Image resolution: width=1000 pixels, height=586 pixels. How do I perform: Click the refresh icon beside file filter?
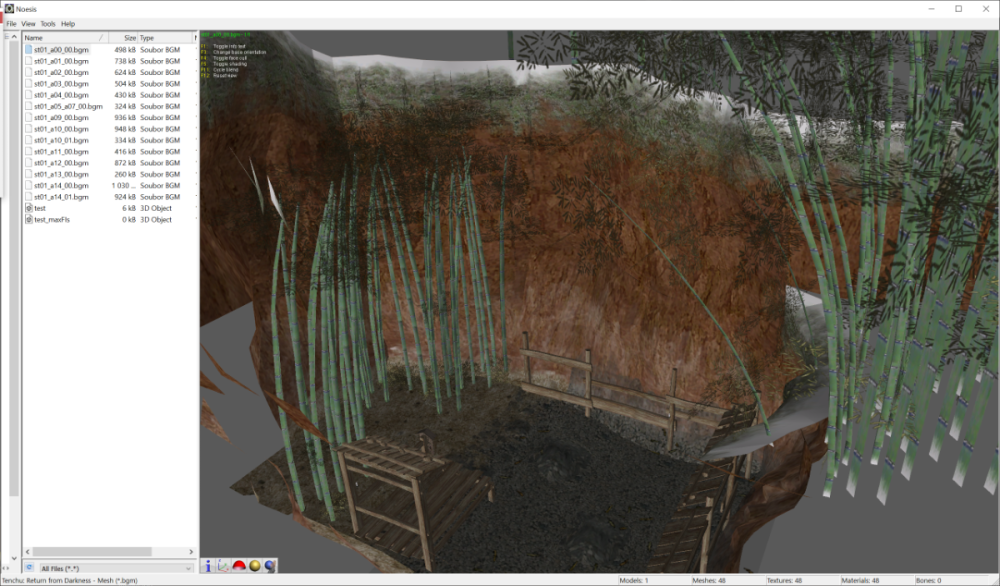29,568
